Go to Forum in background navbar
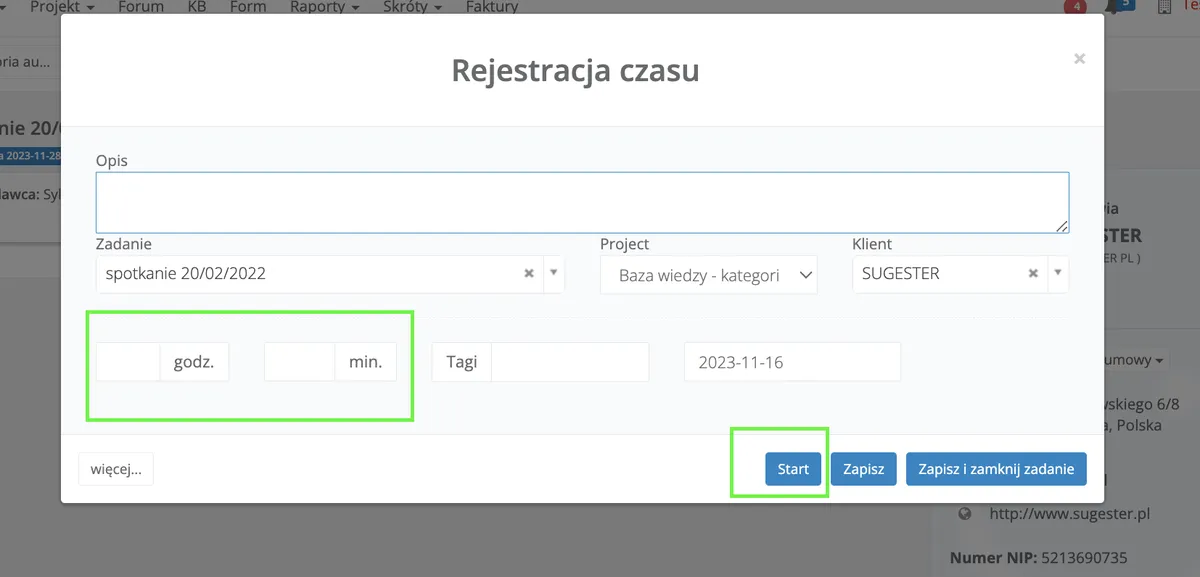This screenshot has height=577, width=1200. 141,7
